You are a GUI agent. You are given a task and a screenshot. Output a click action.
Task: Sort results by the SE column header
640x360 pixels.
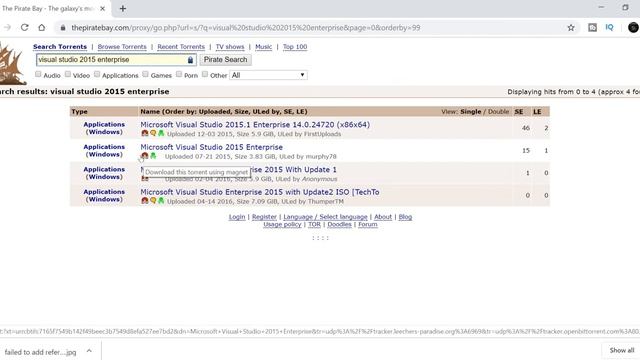click(x=518, y=111)
